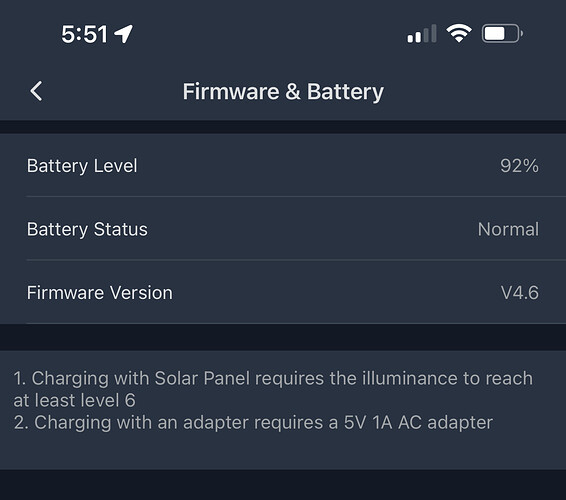566x500 pixels.
Task: Tap the 5V 1A AC adapter note
Action: 253,422
